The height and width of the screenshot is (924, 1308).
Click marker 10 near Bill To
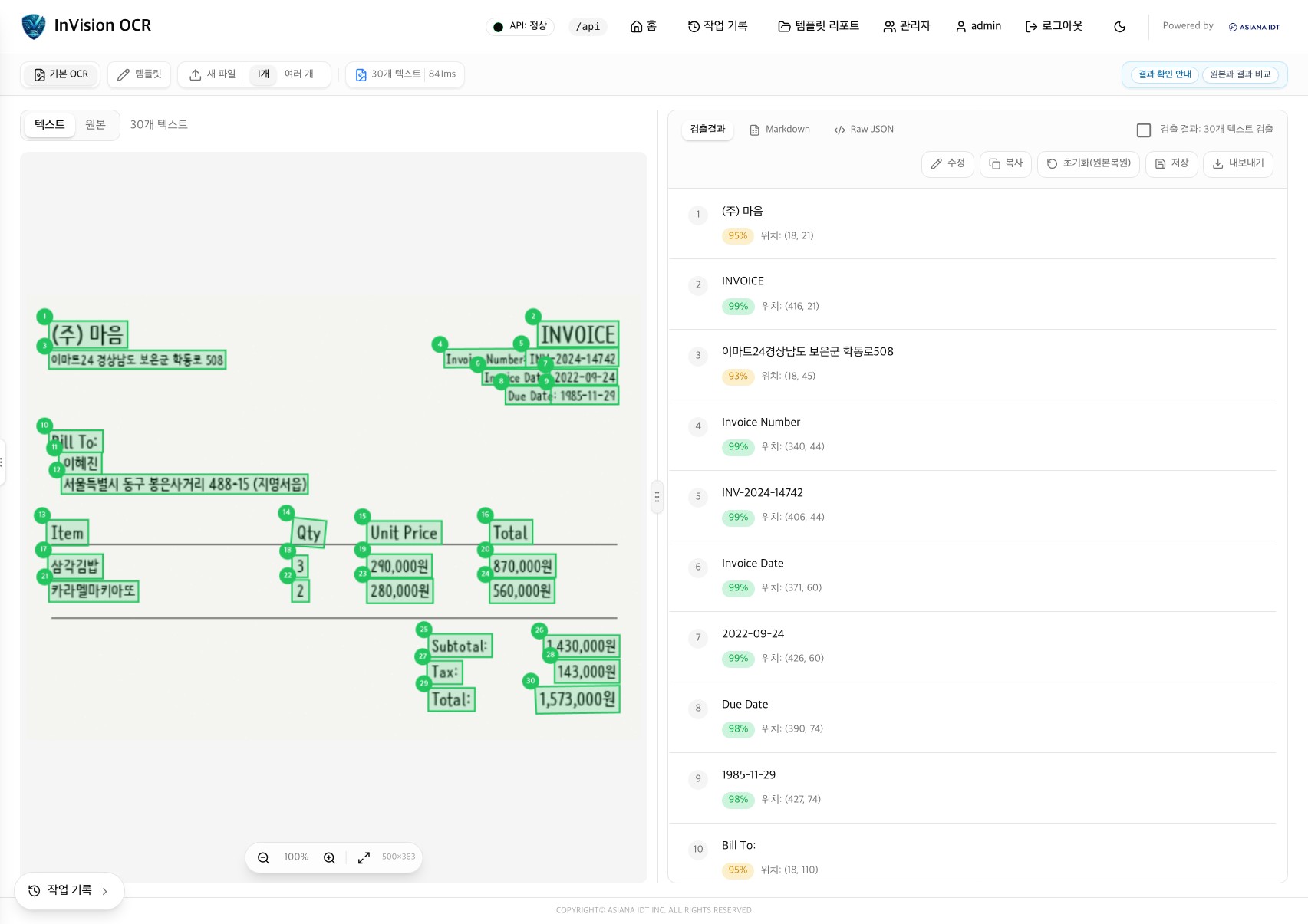[44, 425]
